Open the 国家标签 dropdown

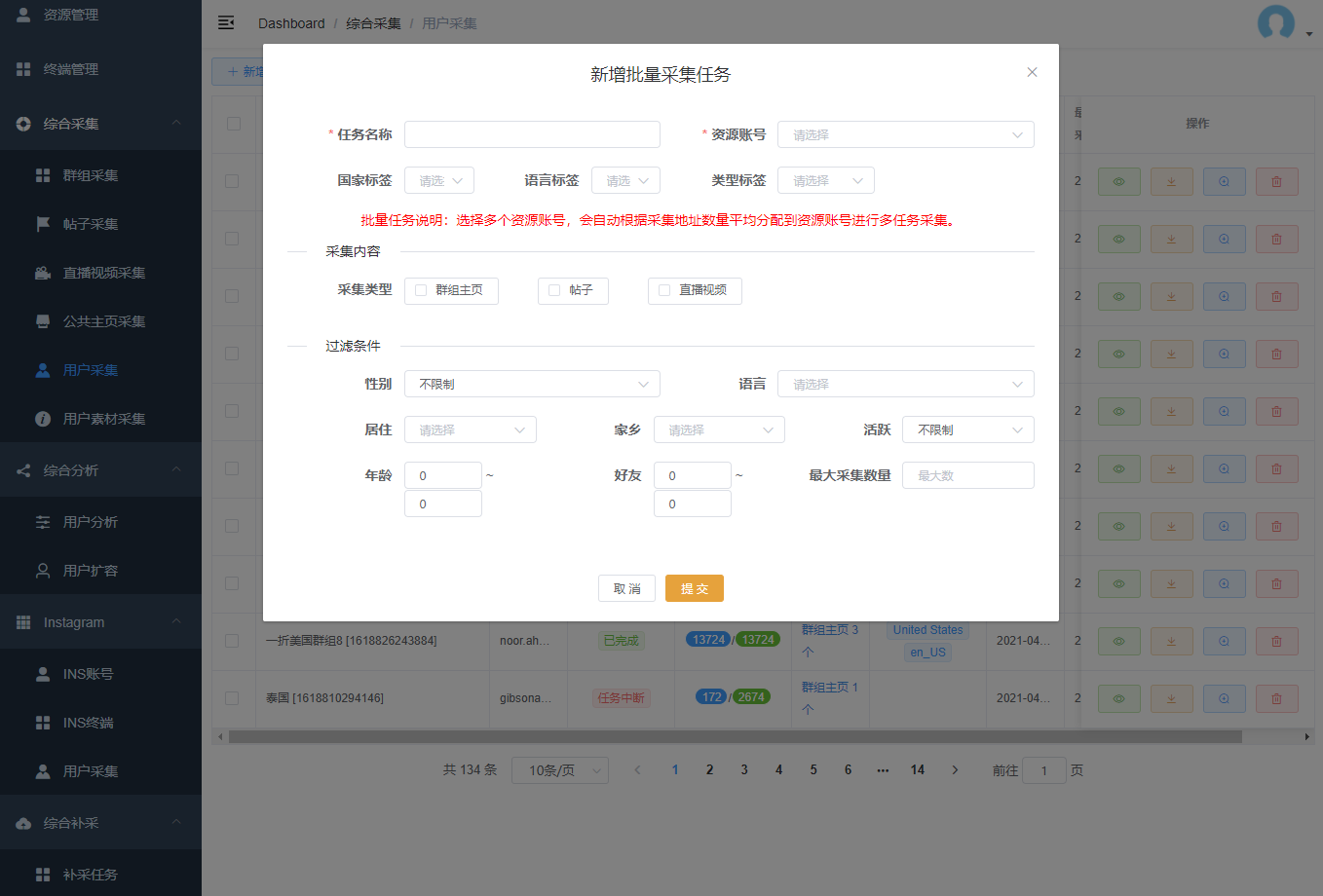click(x=439, y=180)
